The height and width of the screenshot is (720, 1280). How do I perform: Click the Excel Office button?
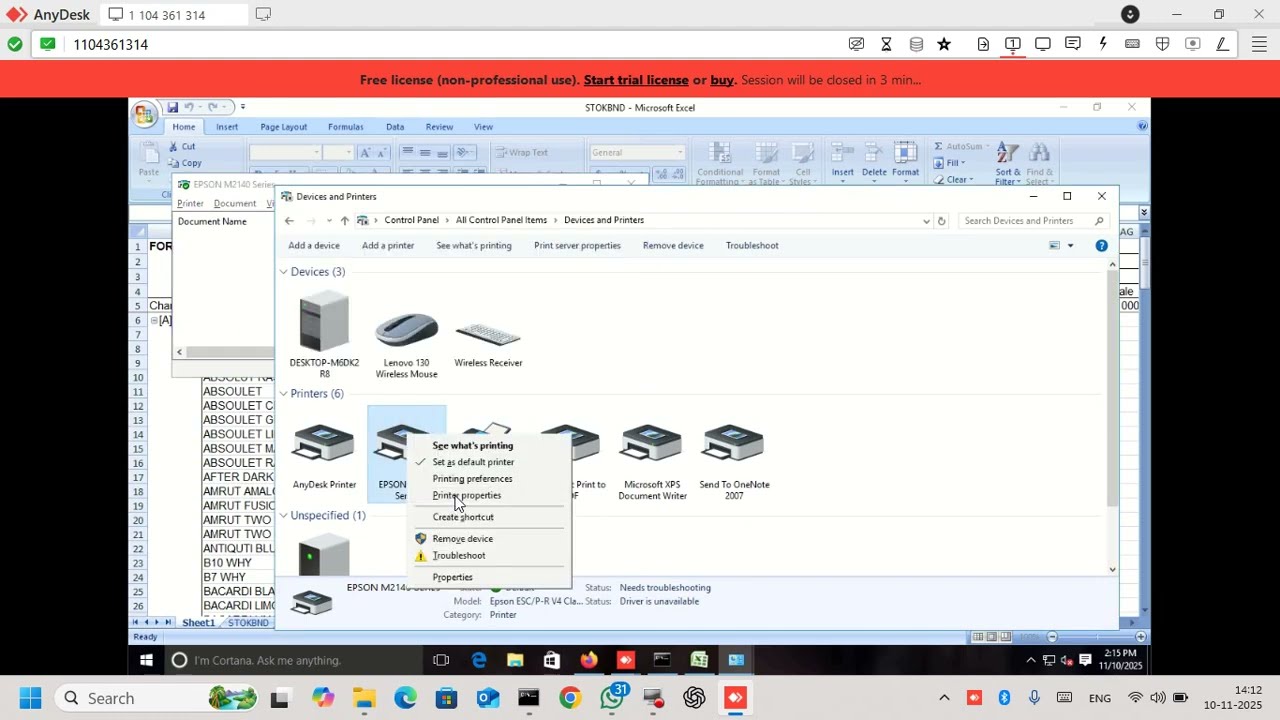[144, 113]
